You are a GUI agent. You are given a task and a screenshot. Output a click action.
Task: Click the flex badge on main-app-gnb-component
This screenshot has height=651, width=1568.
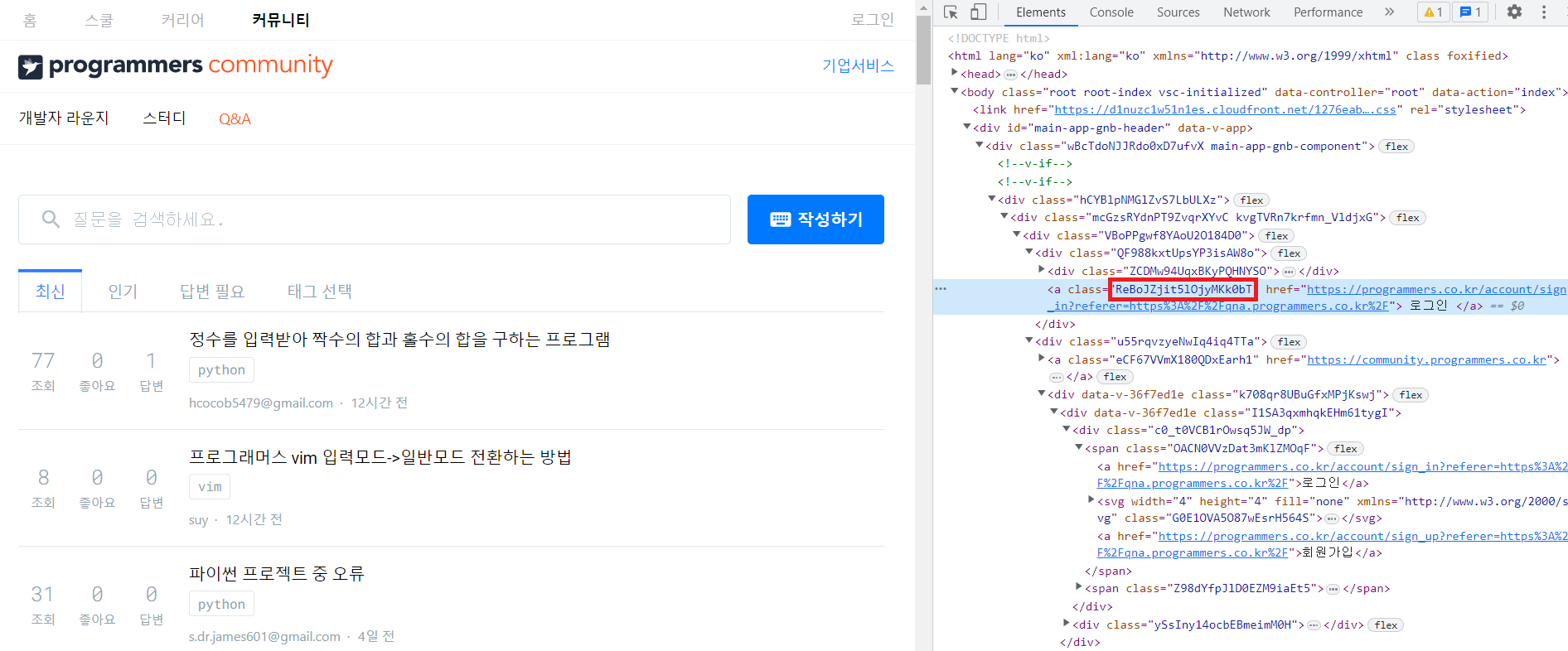point(1396,147)
